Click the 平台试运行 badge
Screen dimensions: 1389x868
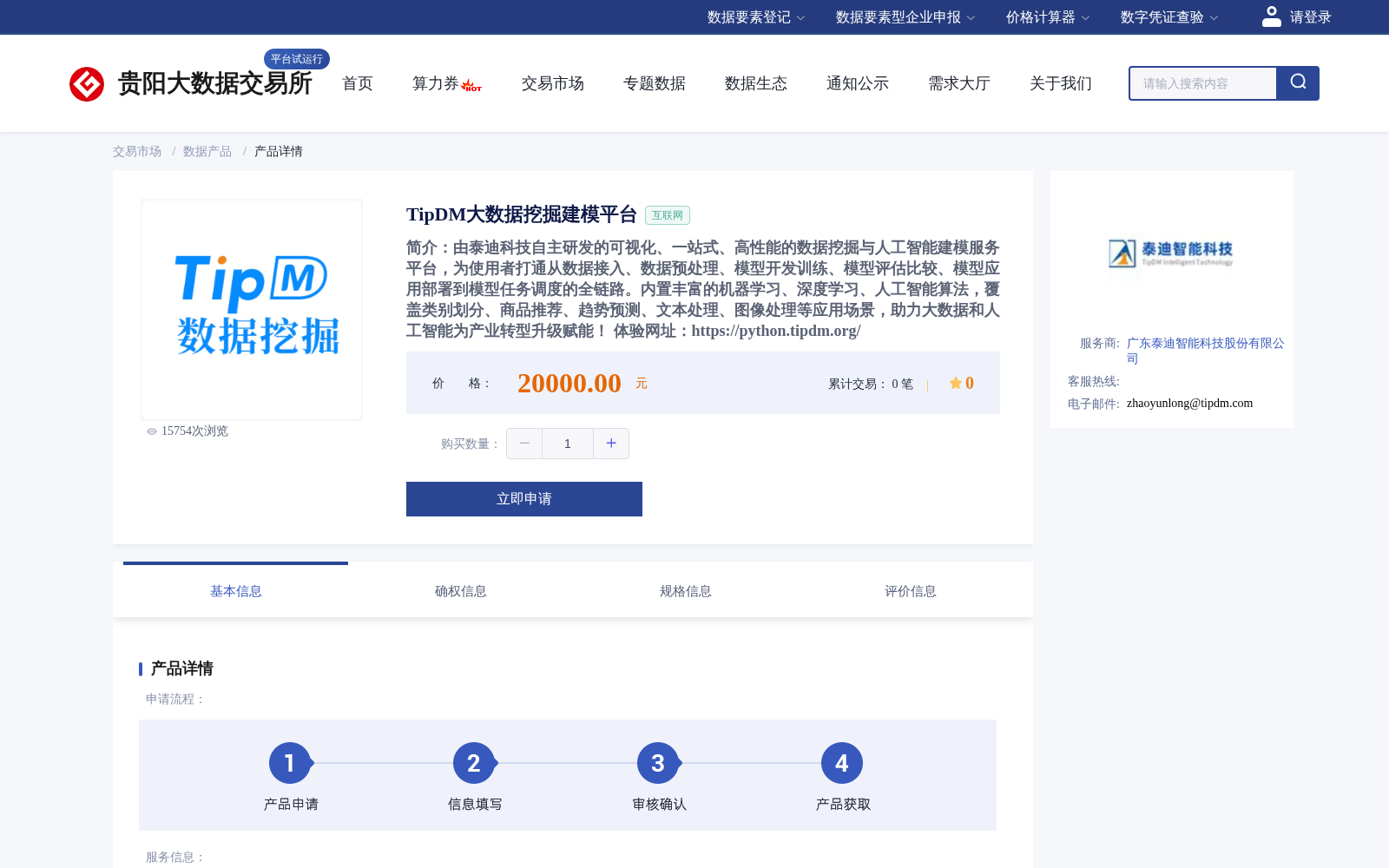[297, 59]
